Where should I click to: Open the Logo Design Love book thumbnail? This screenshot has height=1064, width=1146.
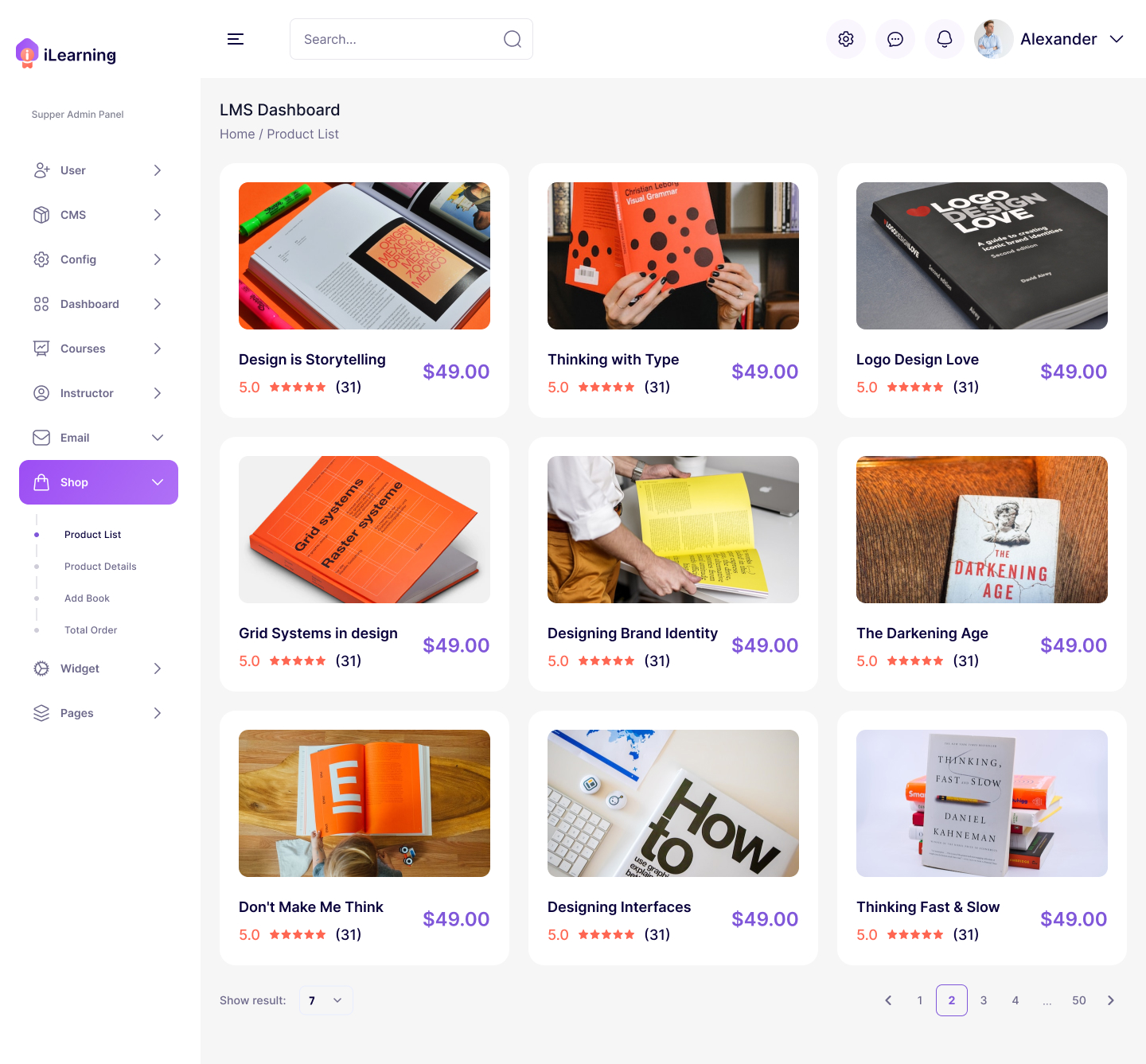pyautogui.click(x=982, y=255)
